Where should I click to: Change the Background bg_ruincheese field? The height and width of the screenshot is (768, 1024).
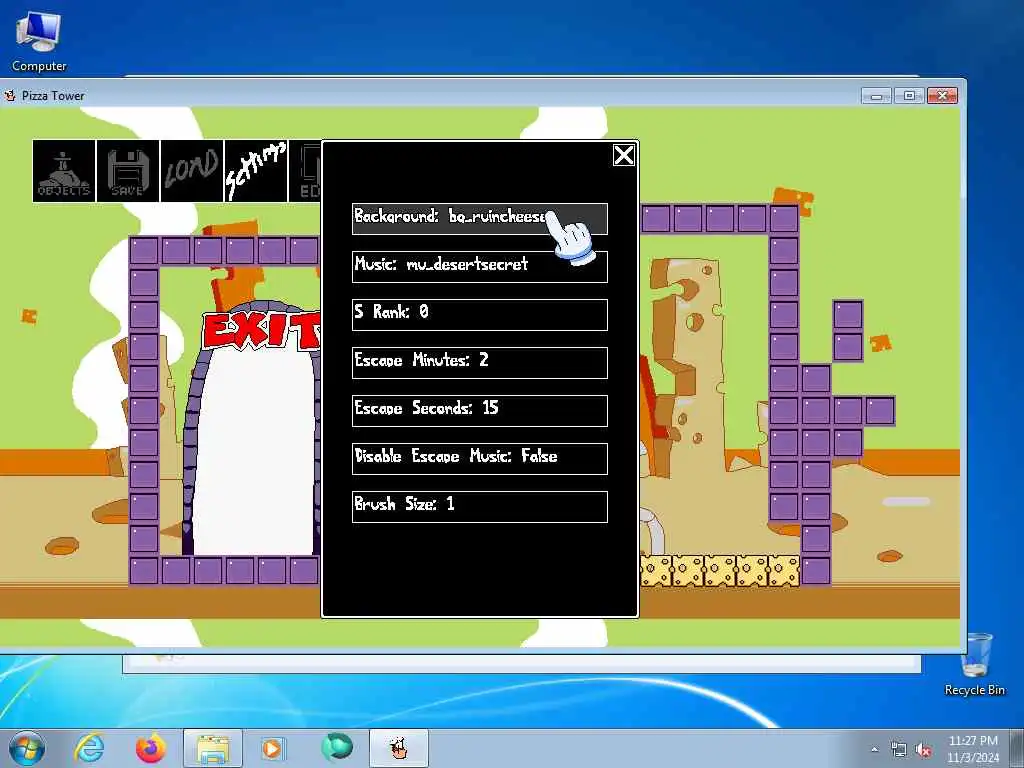480,219
